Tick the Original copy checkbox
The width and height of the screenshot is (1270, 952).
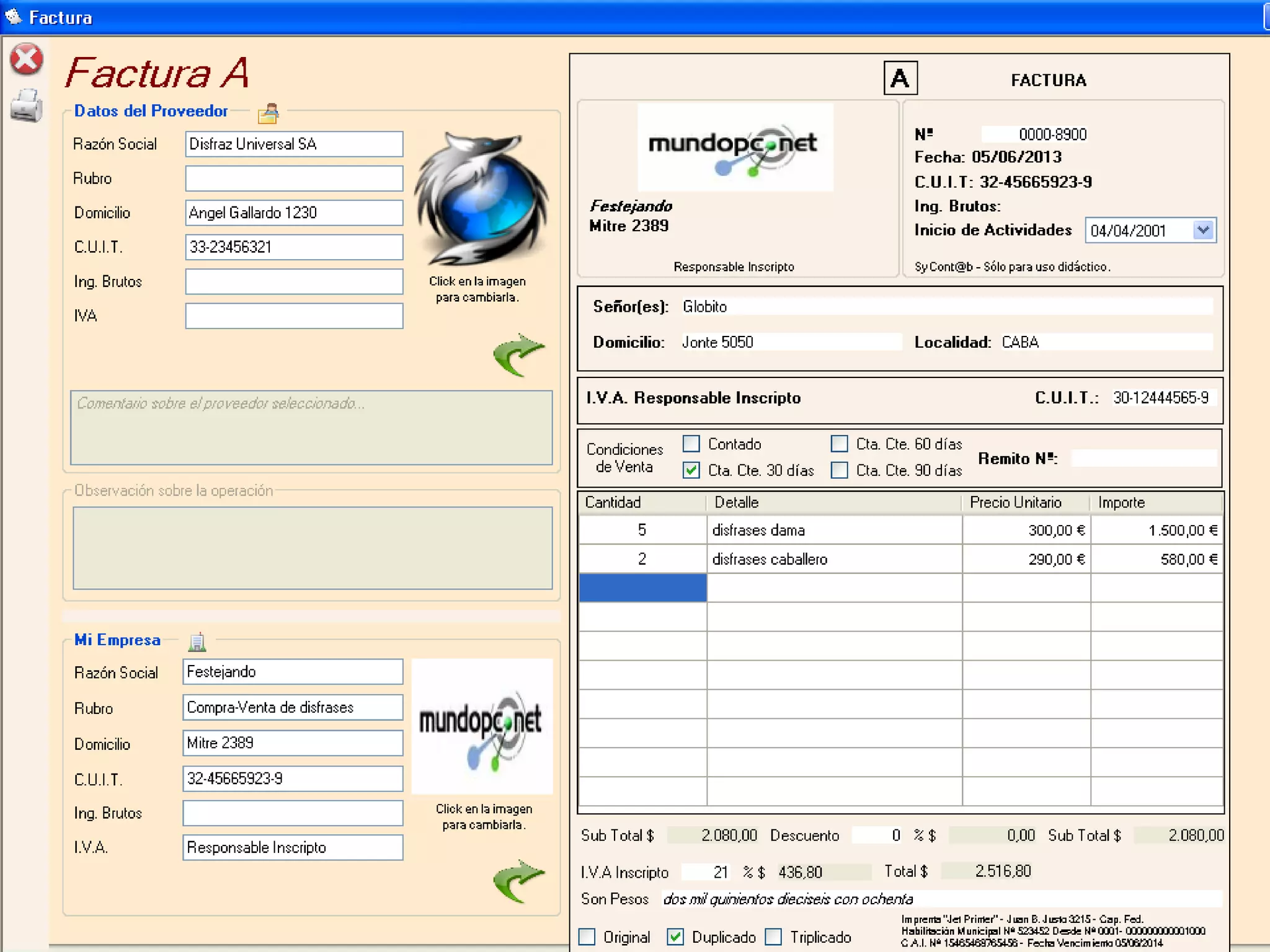[x=587, y=937]
